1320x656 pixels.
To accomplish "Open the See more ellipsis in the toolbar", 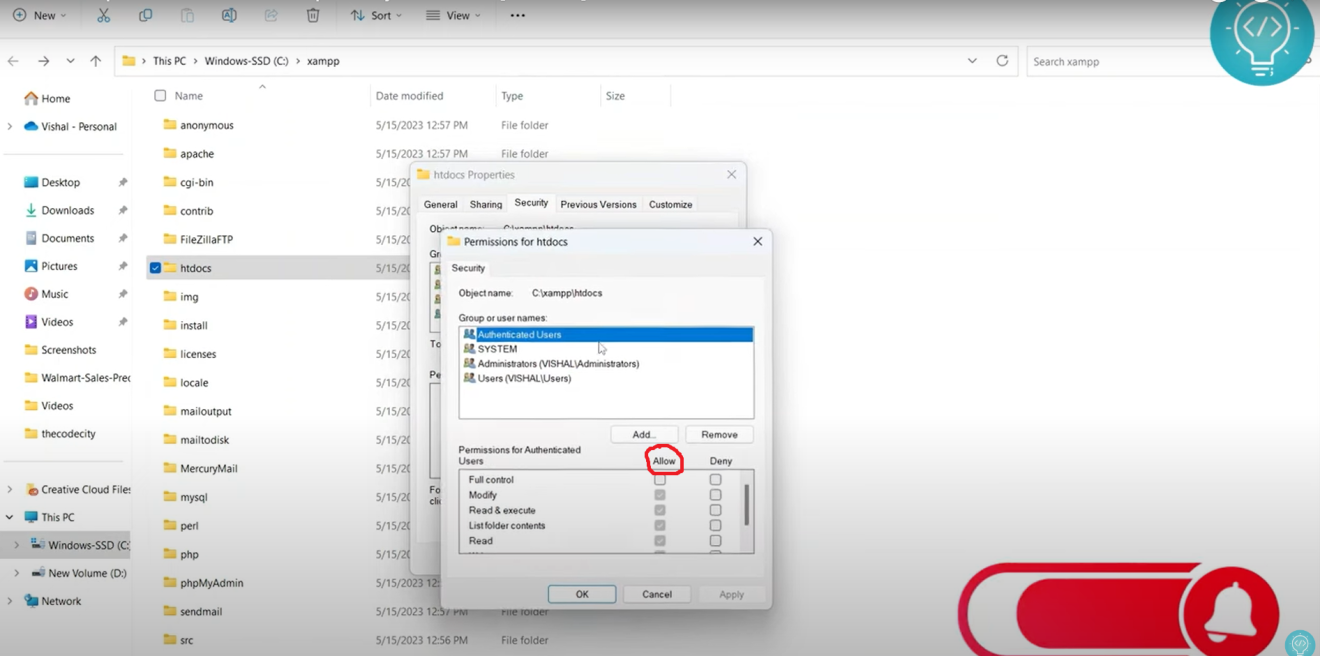I will tap(517, 15).
